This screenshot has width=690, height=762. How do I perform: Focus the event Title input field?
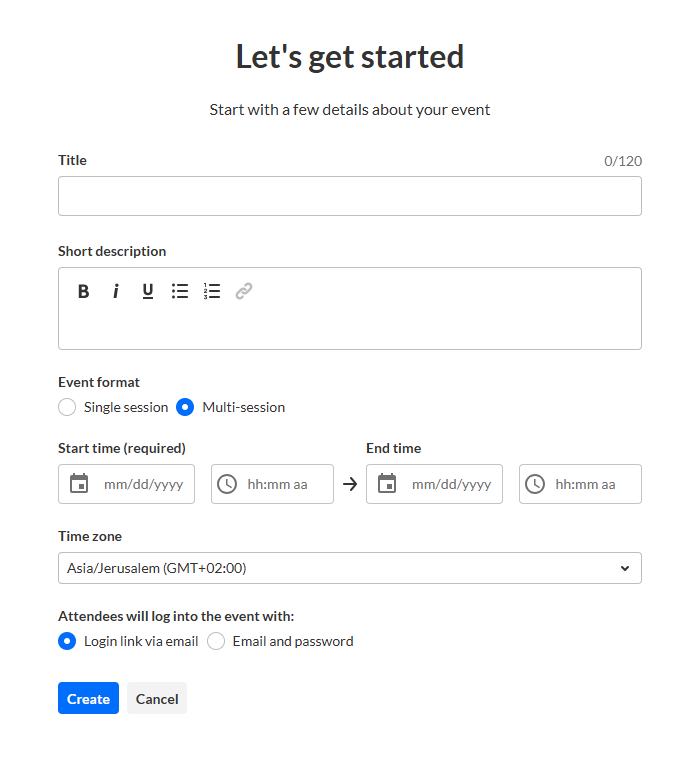349,196
